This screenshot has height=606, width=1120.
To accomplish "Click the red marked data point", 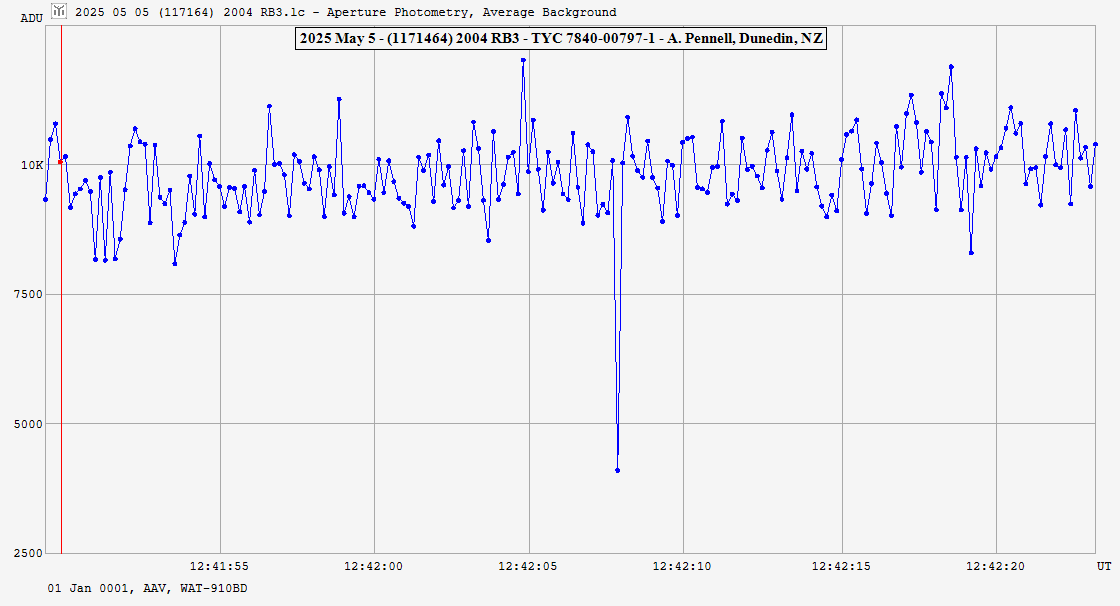I will [x=60, y=161].
